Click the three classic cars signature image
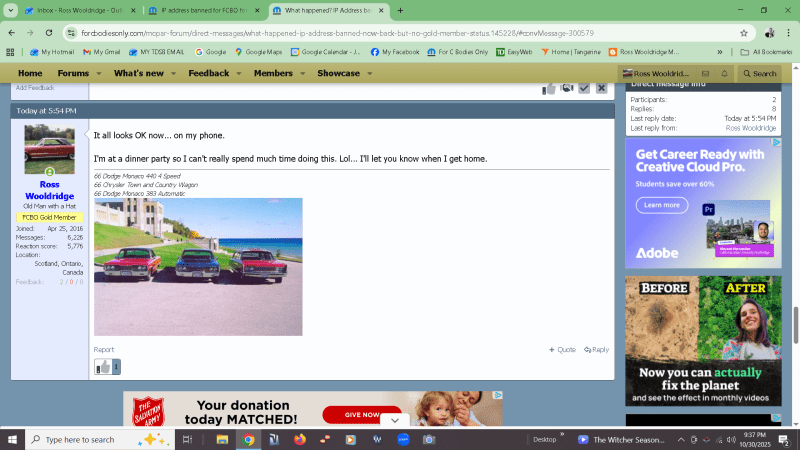 (198, 266)
